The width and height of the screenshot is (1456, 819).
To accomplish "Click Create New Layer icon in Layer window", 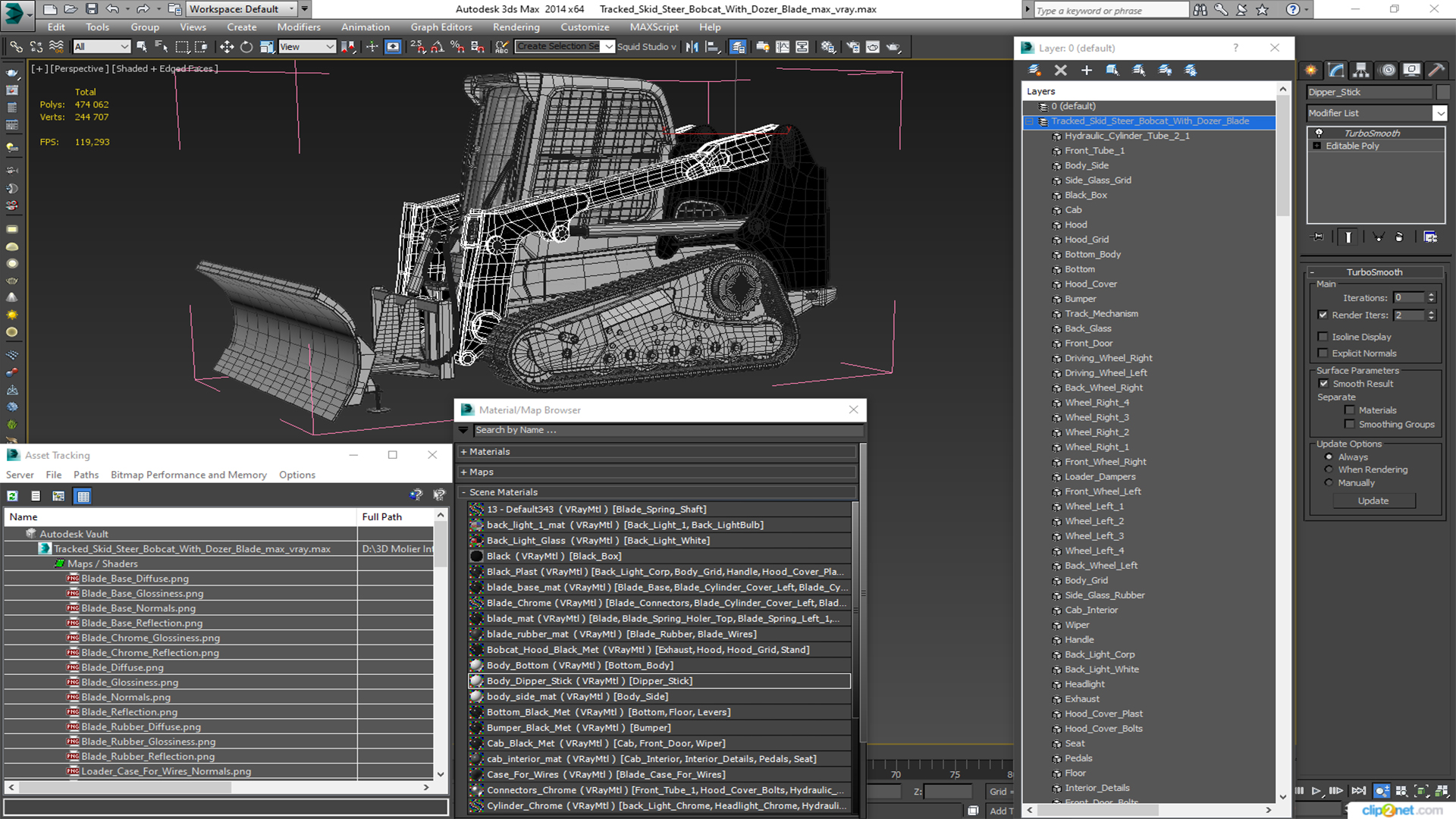I will [1034, 70].
